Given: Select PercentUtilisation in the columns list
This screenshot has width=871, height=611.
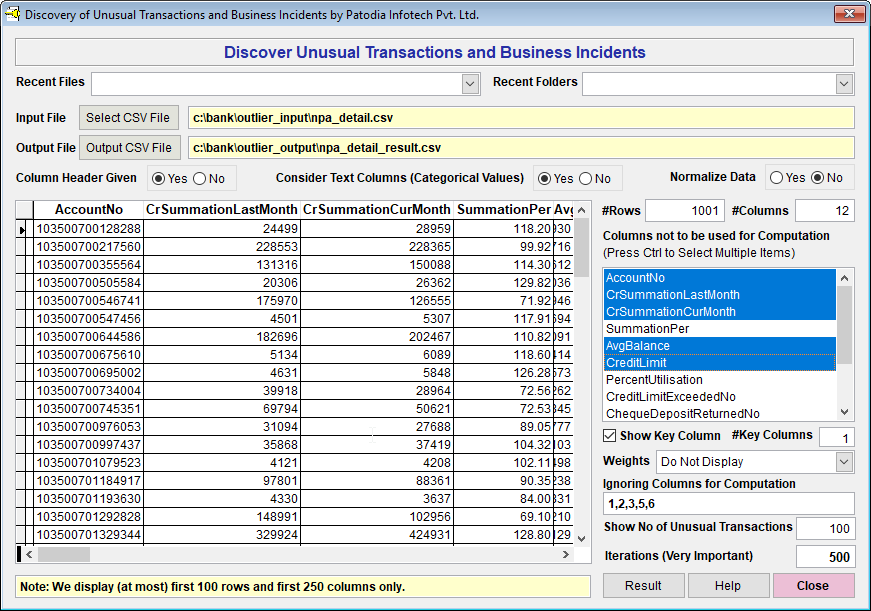Looking at the screenshot, I should pyautogui.click(x=654, y=380).
